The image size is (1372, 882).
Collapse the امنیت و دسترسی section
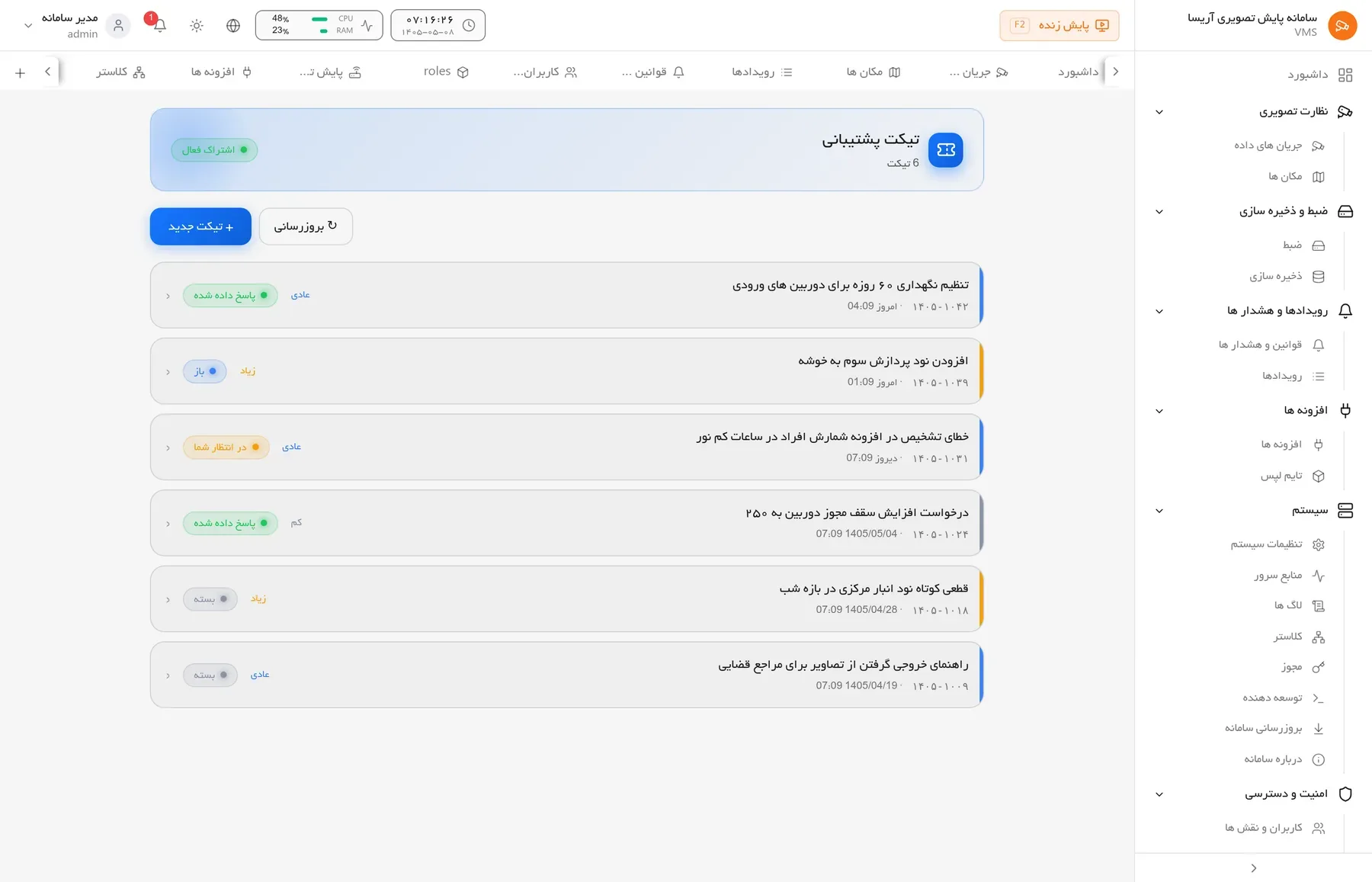click(1159, 794)
